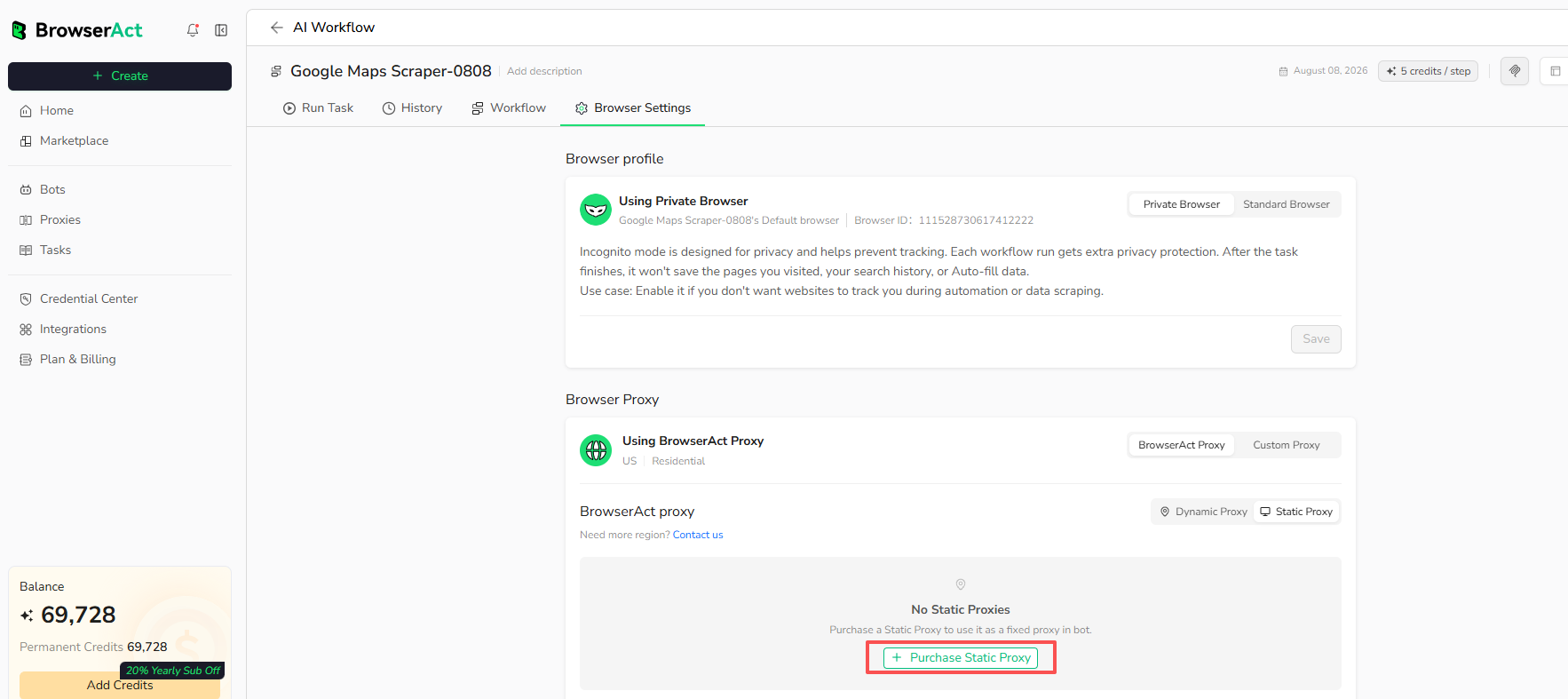Click the Save button
The height and width of the screenshot is (699, 1568).
tap(1316, 339)
